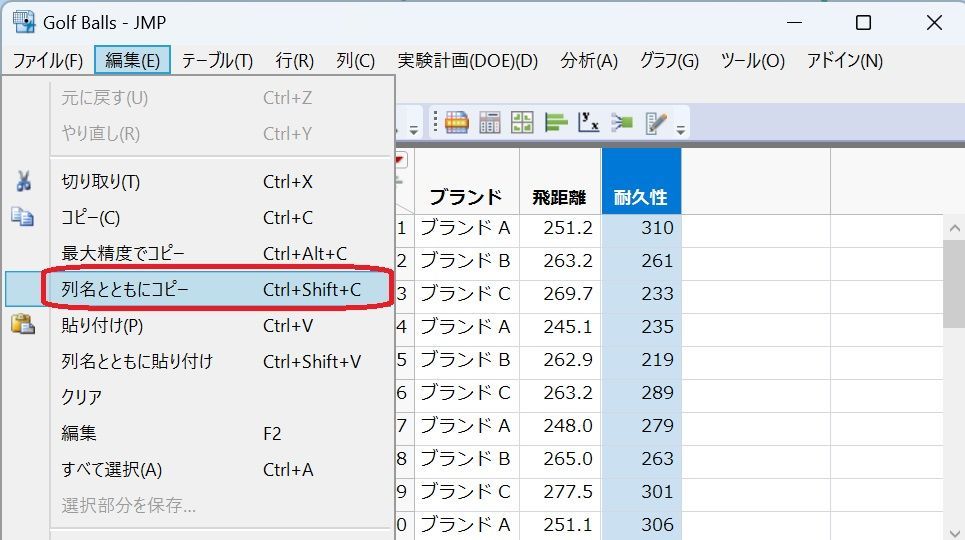Launch the Fit Y by X toolbar icon
The height and width of the screenshot is (540, 965).
[588, 123]
